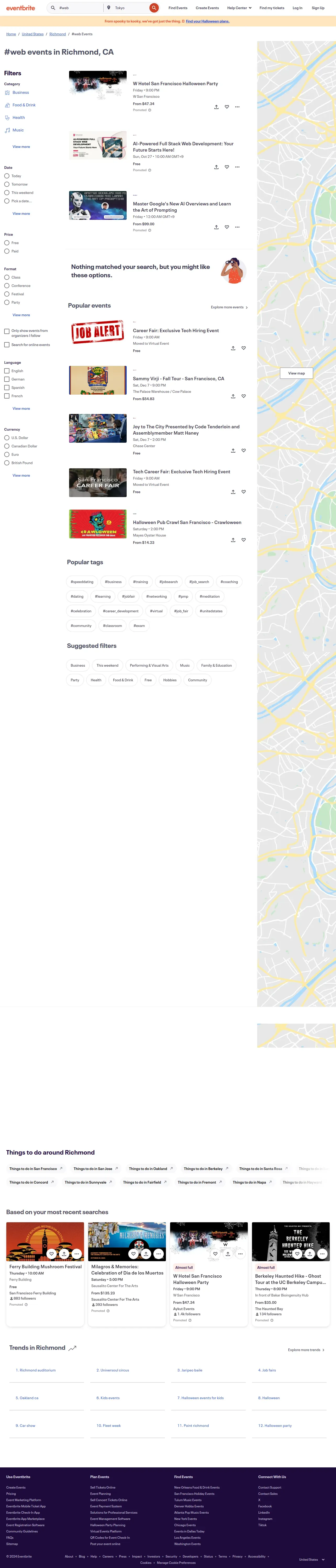336x1568 pixels.
Task: Check Search for online events
Action: (7, 344)
